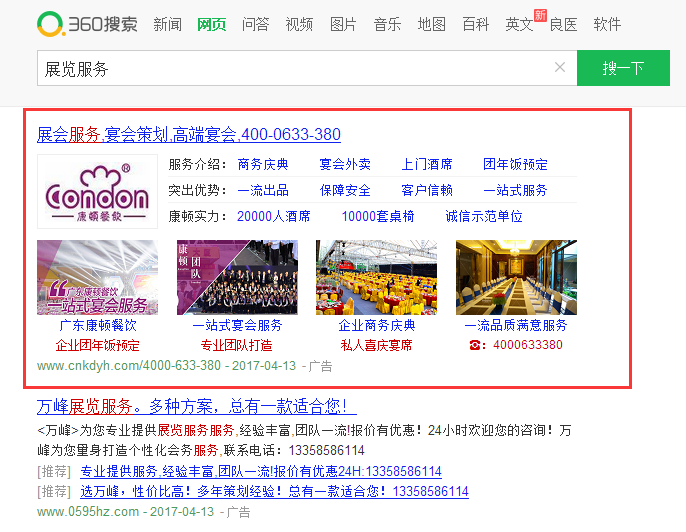Open the 万峰展览服务 result title link

click(x=196, y=407)
